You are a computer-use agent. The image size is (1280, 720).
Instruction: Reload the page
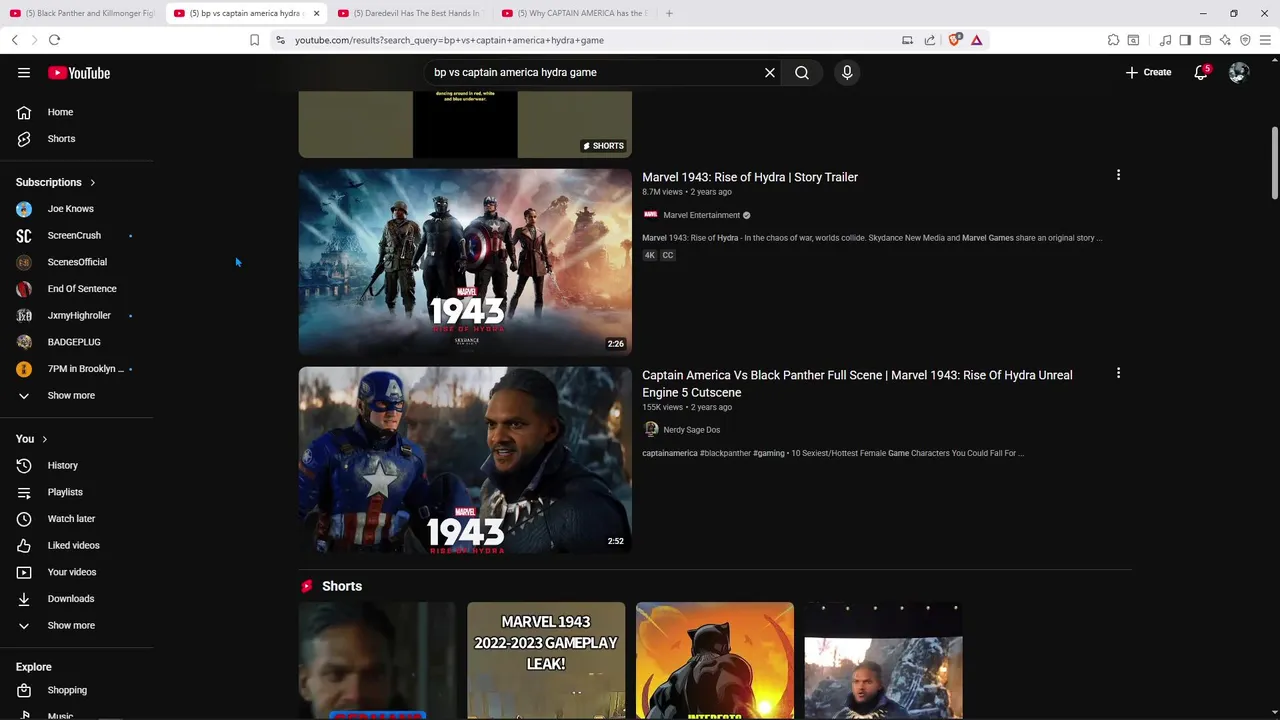[x=54, y=40]
